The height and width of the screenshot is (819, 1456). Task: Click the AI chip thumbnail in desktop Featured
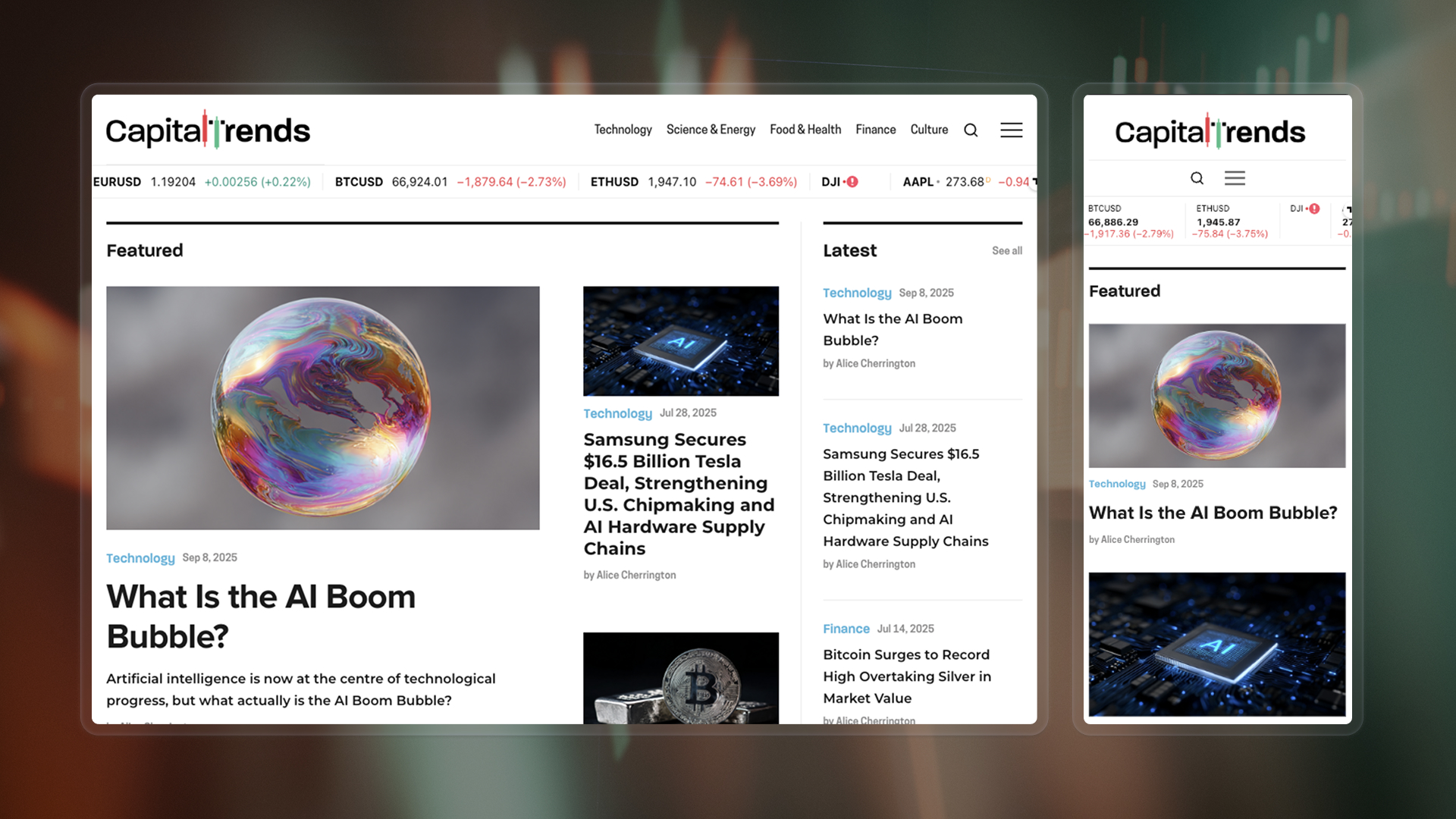pyautogui.click(x=680, y=340)
